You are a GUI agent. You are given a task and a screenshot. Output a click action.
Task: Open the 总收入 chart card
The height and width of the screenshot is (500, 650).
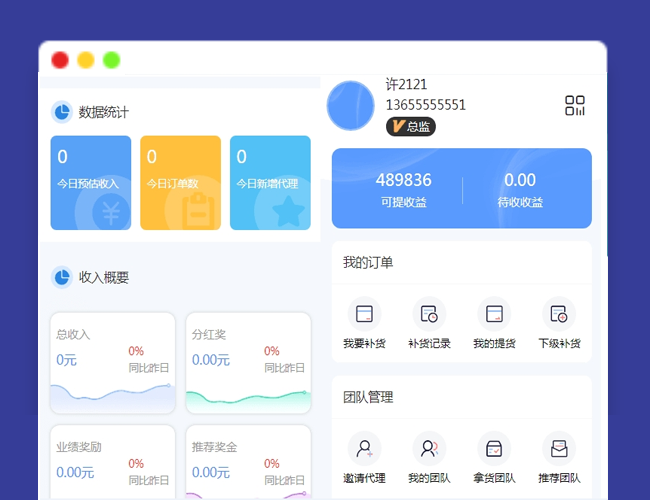(x=113, y=363)
